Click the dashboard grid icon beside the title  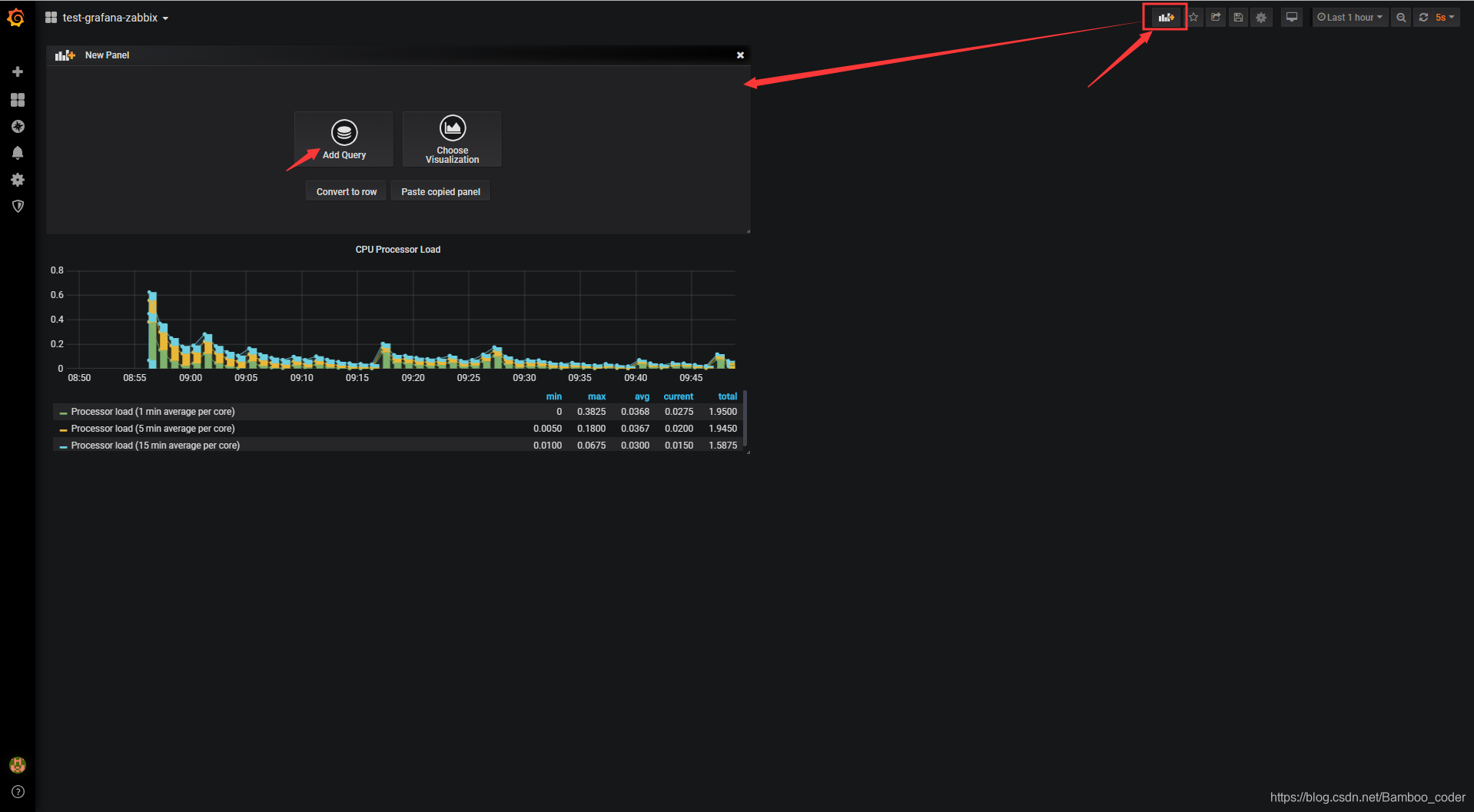coord(51,17)
